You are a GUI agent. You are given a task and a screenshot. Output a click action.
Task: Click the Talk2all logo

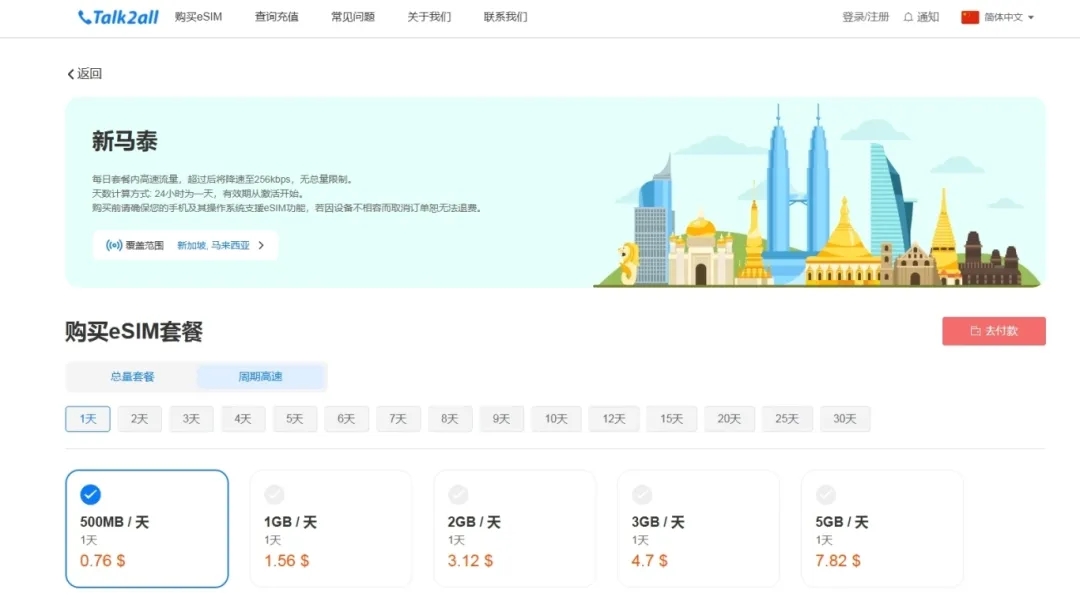tap(118, 17)
